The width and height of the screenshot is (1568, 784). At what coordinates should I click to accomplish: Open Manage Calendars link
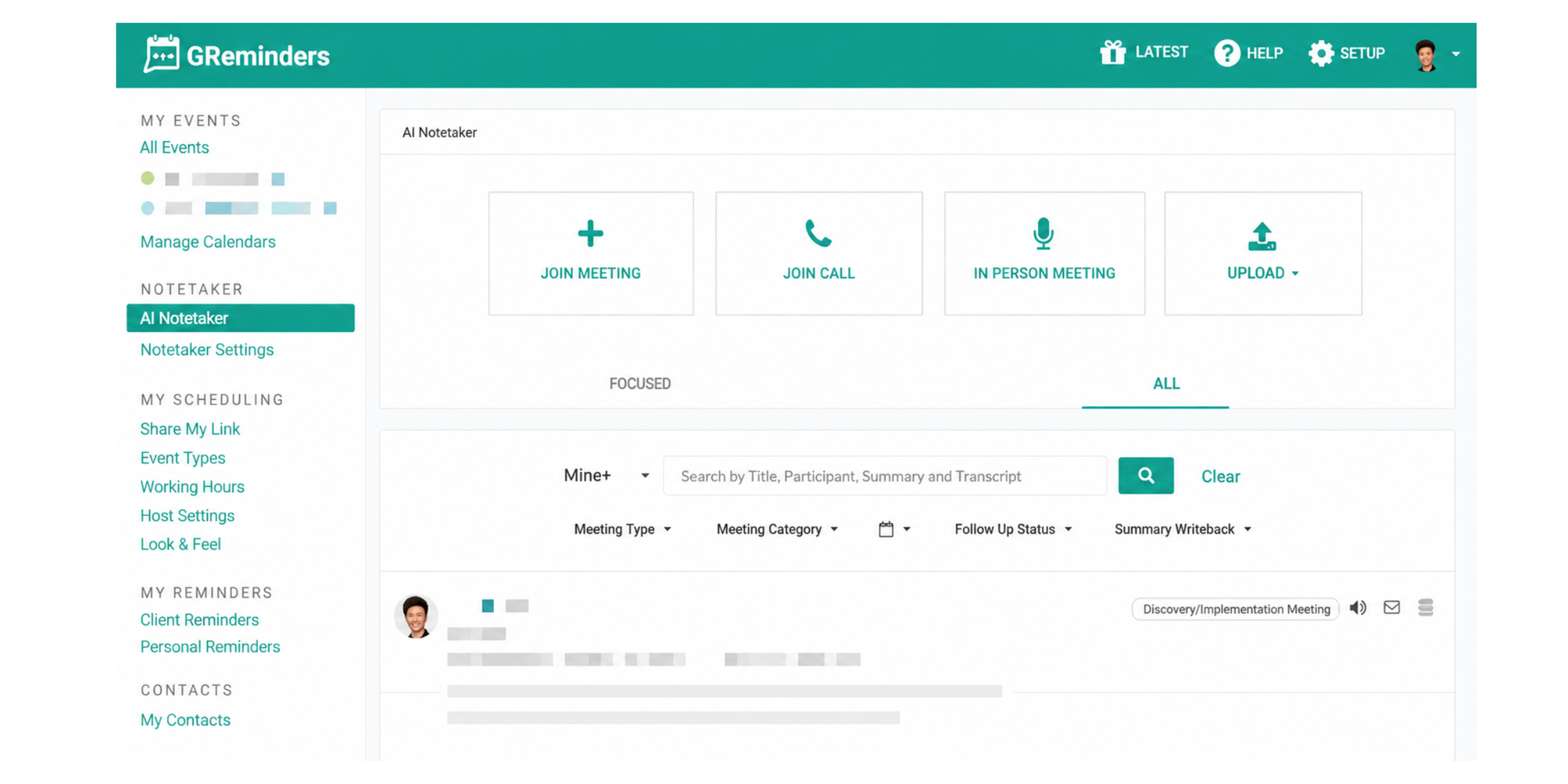(208, 241)
